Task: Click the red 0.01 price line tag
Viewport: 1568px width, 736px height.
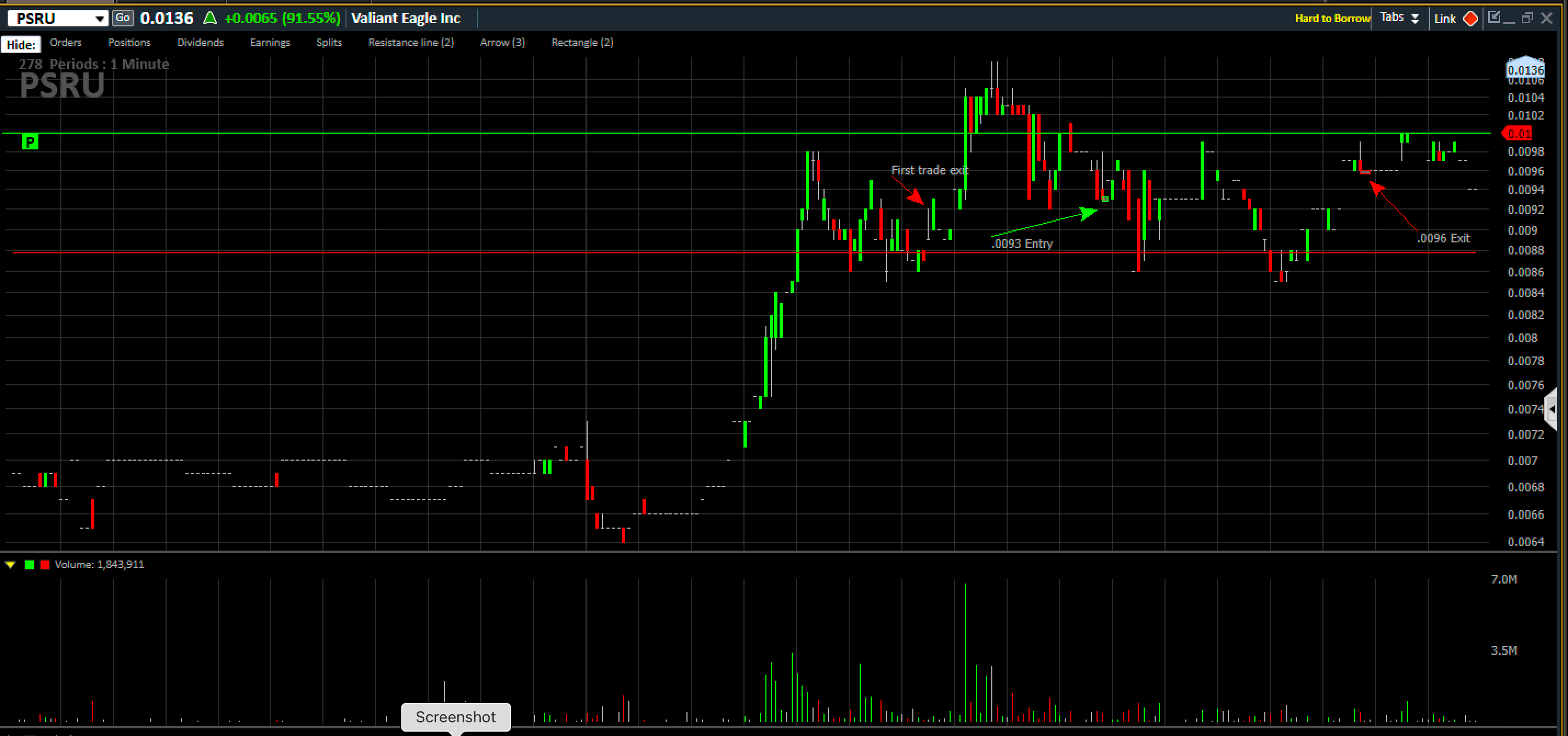Action: (x=1518, y=133)
